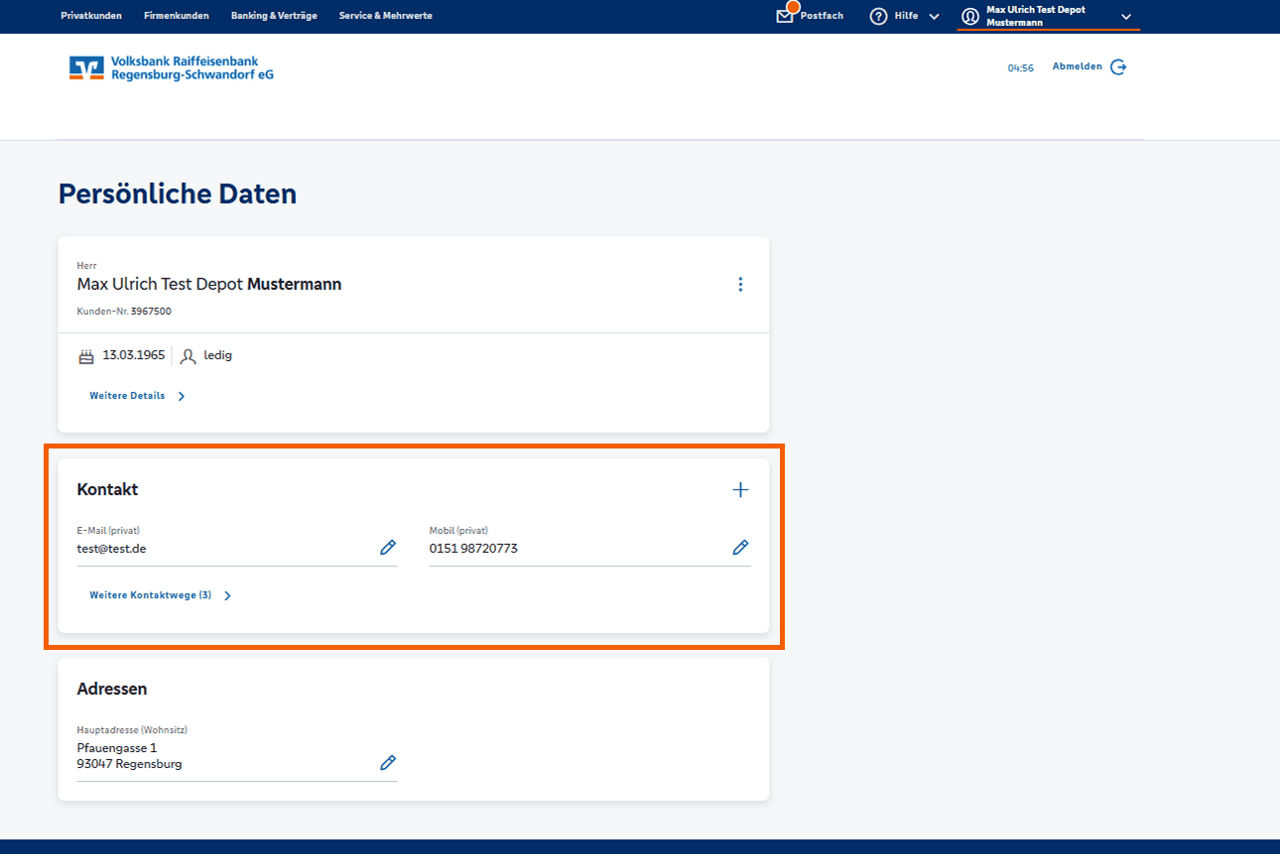The height and width of the screenshot is (854, 1280).
Task: Click the test@test.de email field
Action: [x=112, y=548]
